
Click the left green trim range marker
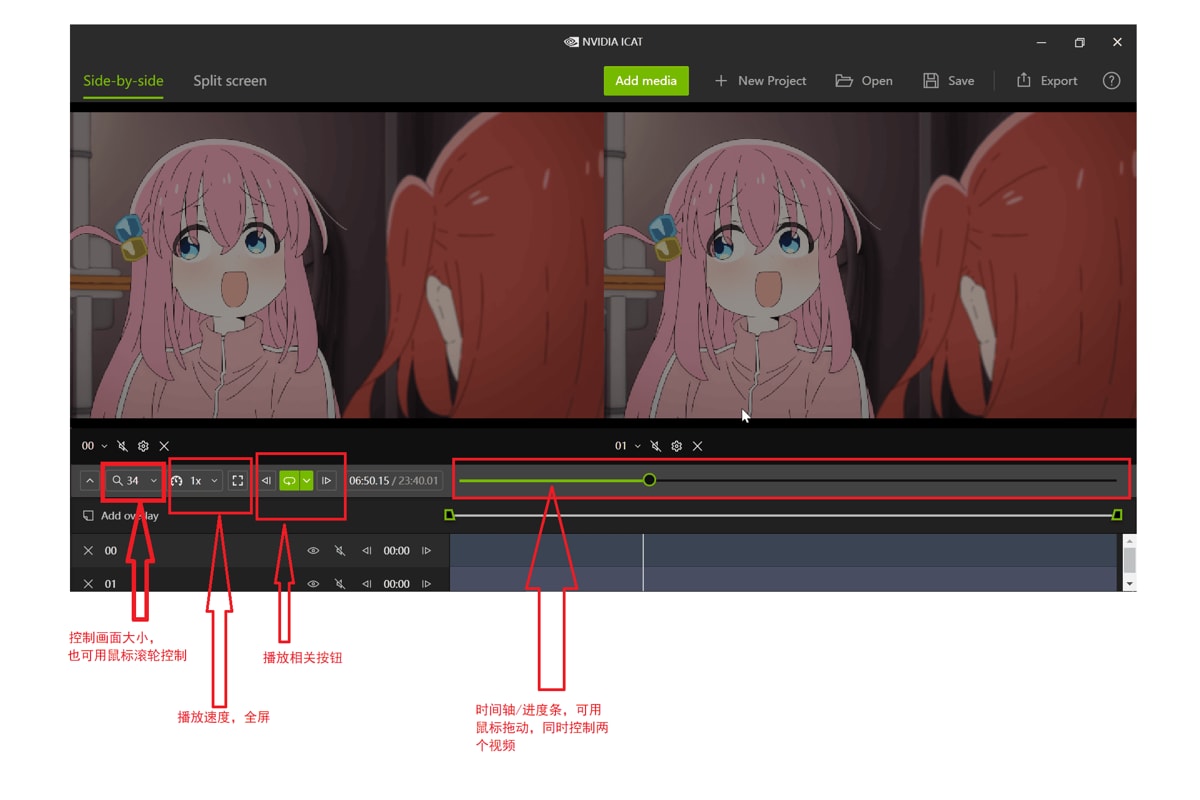(x=449, y=515)
